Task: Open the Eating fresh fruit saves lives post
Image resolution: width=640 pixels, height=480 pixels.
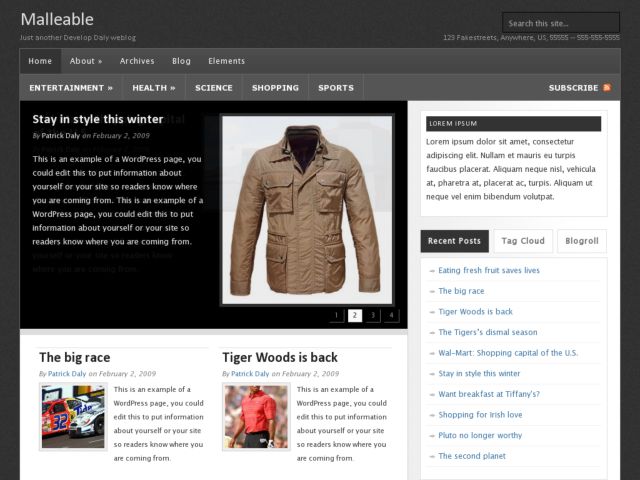Action: click(x=489, y=270)
